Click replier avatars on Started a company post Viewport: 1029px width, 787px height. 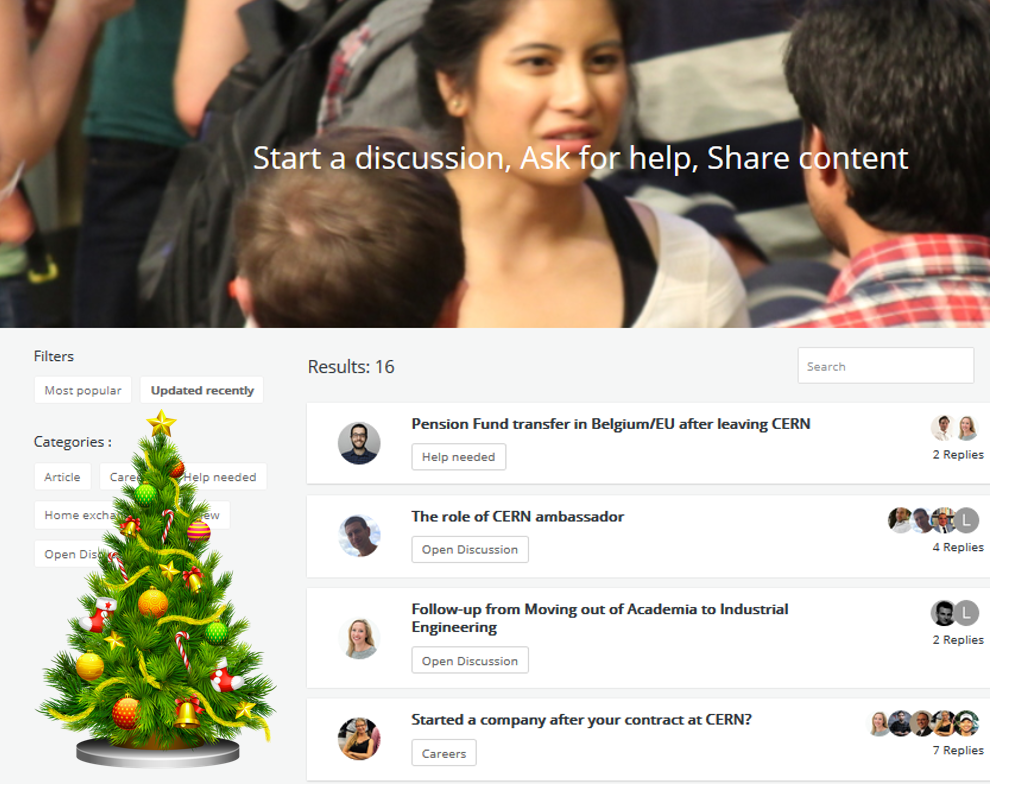[923, 723]
